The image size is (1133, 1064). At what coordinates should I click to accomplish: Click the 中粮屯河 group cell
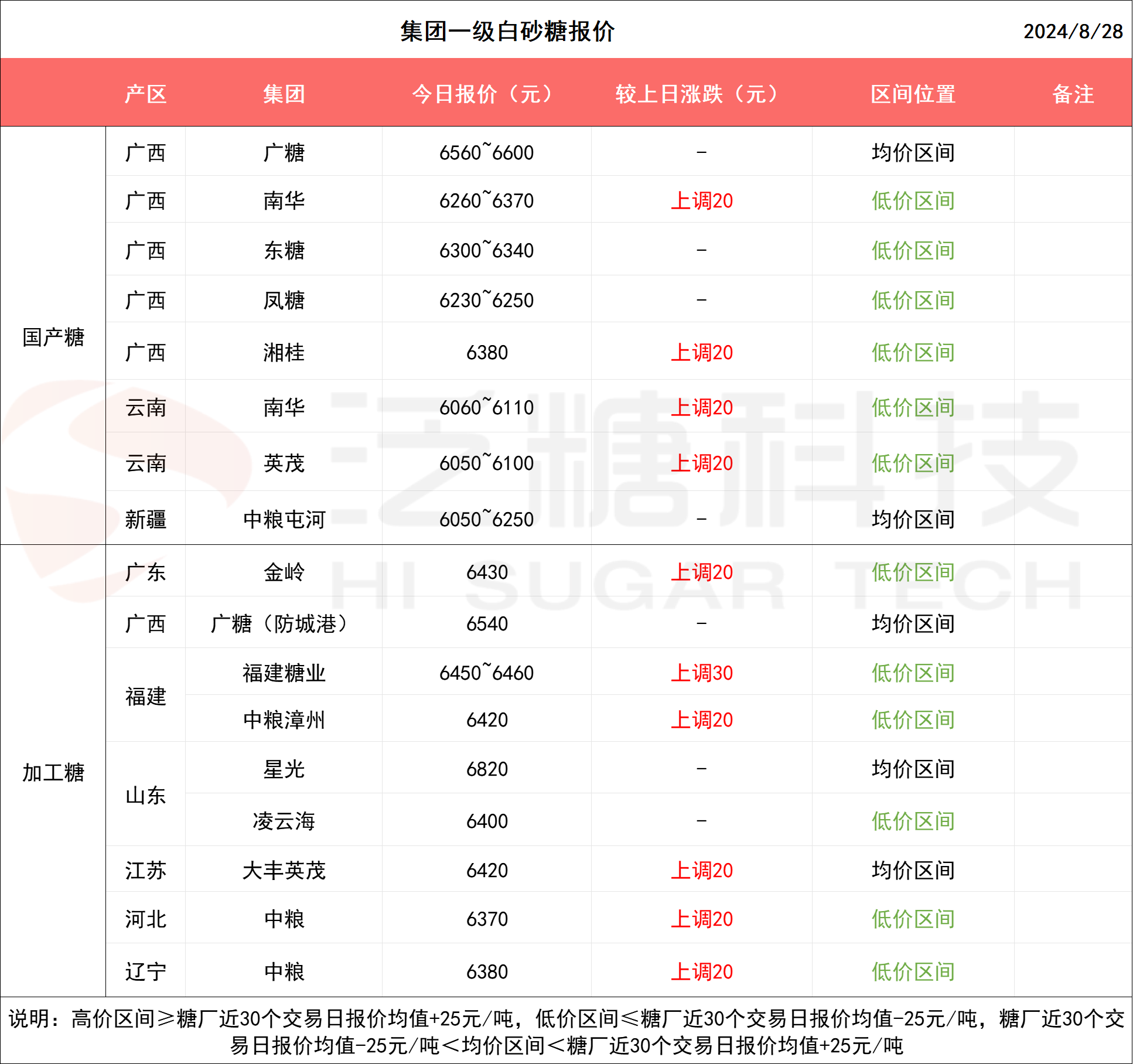[284, 519]
